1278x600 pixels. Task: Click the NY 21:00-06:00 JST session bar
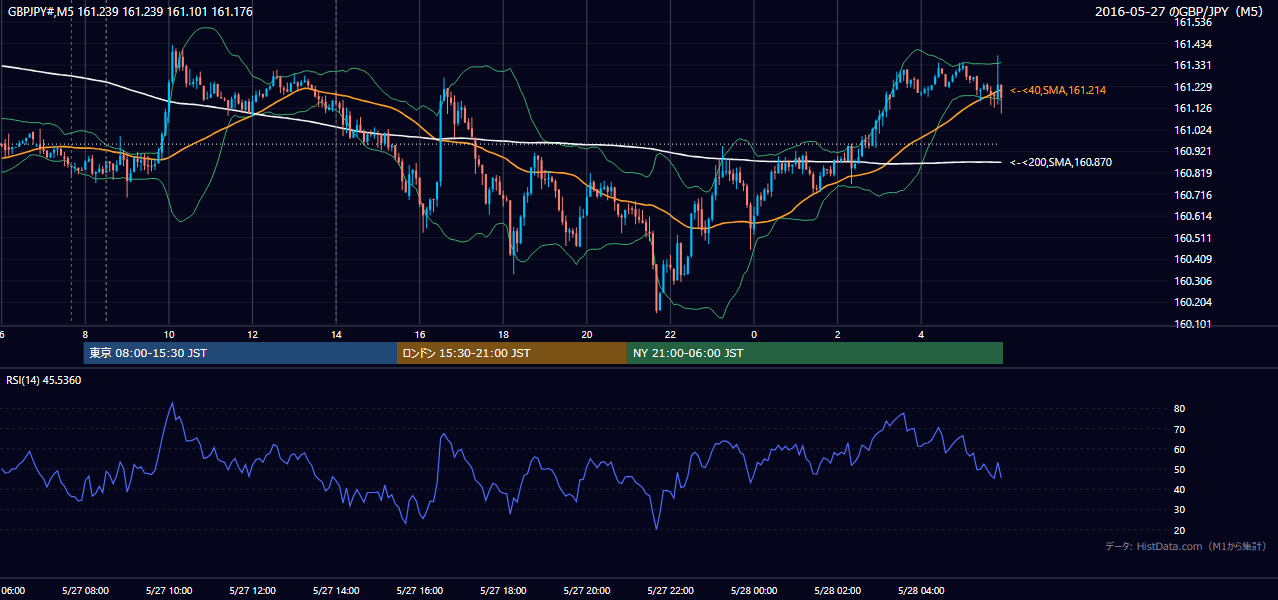pos(815,353)
